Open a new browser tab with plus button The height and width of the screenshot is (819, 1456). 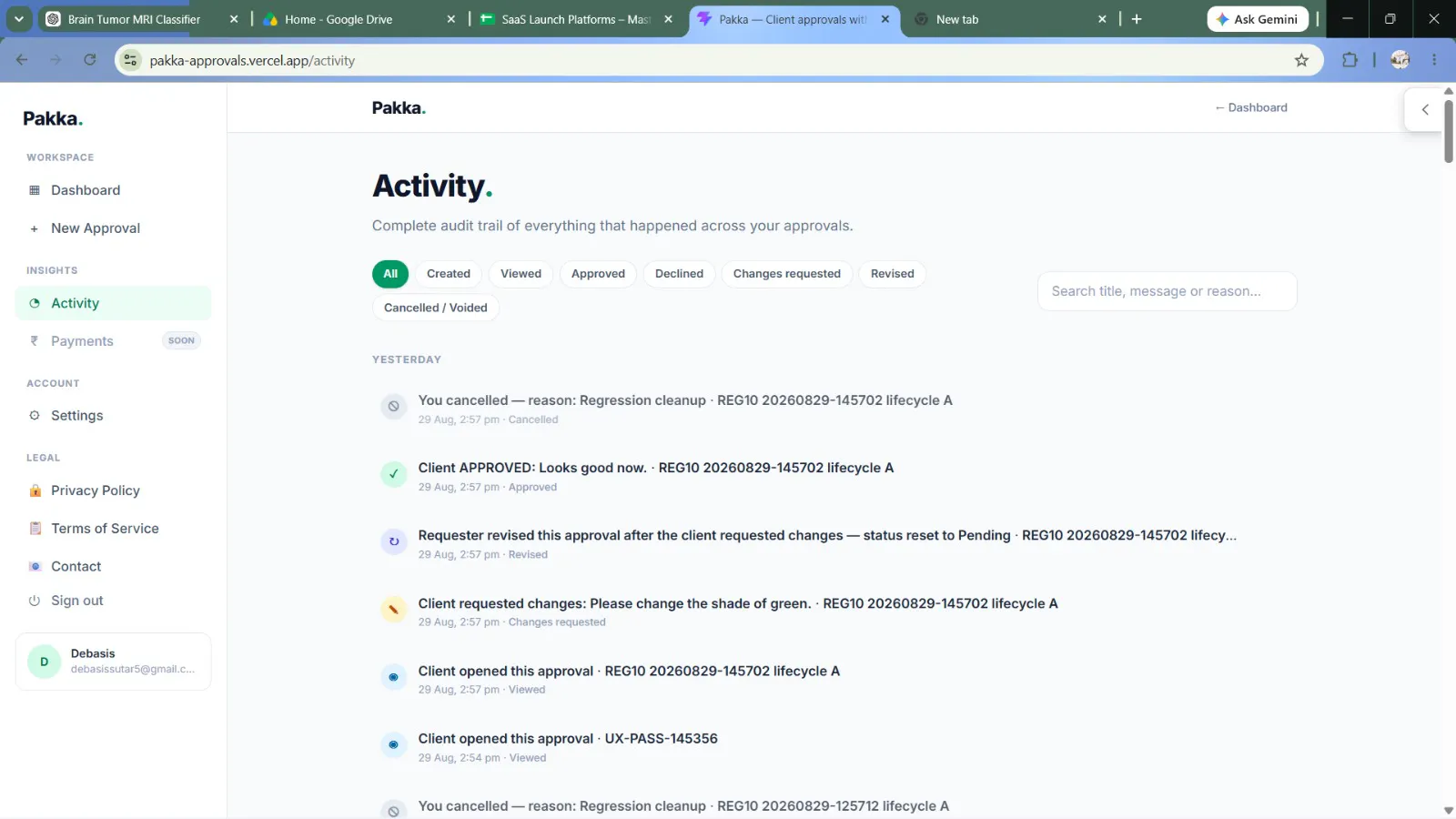click(x=1137, y=19)
